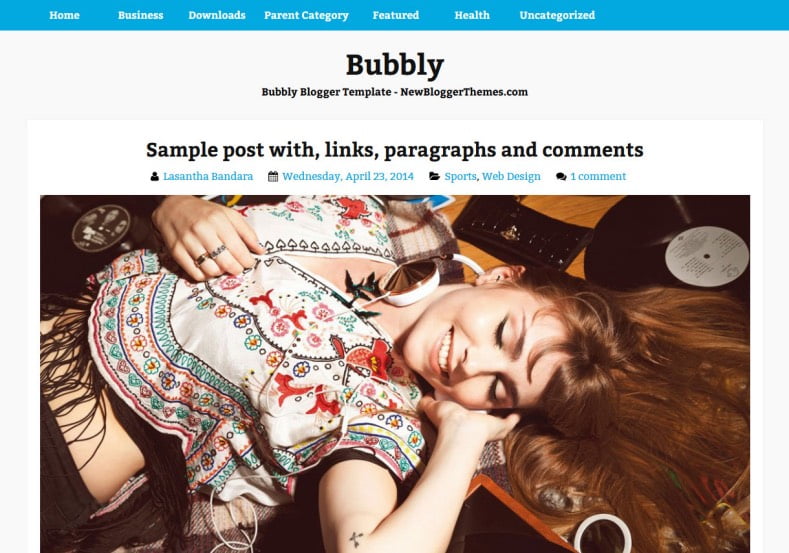Select the Featured nav item
Viewport: 789px width, 553px height.
396,15
